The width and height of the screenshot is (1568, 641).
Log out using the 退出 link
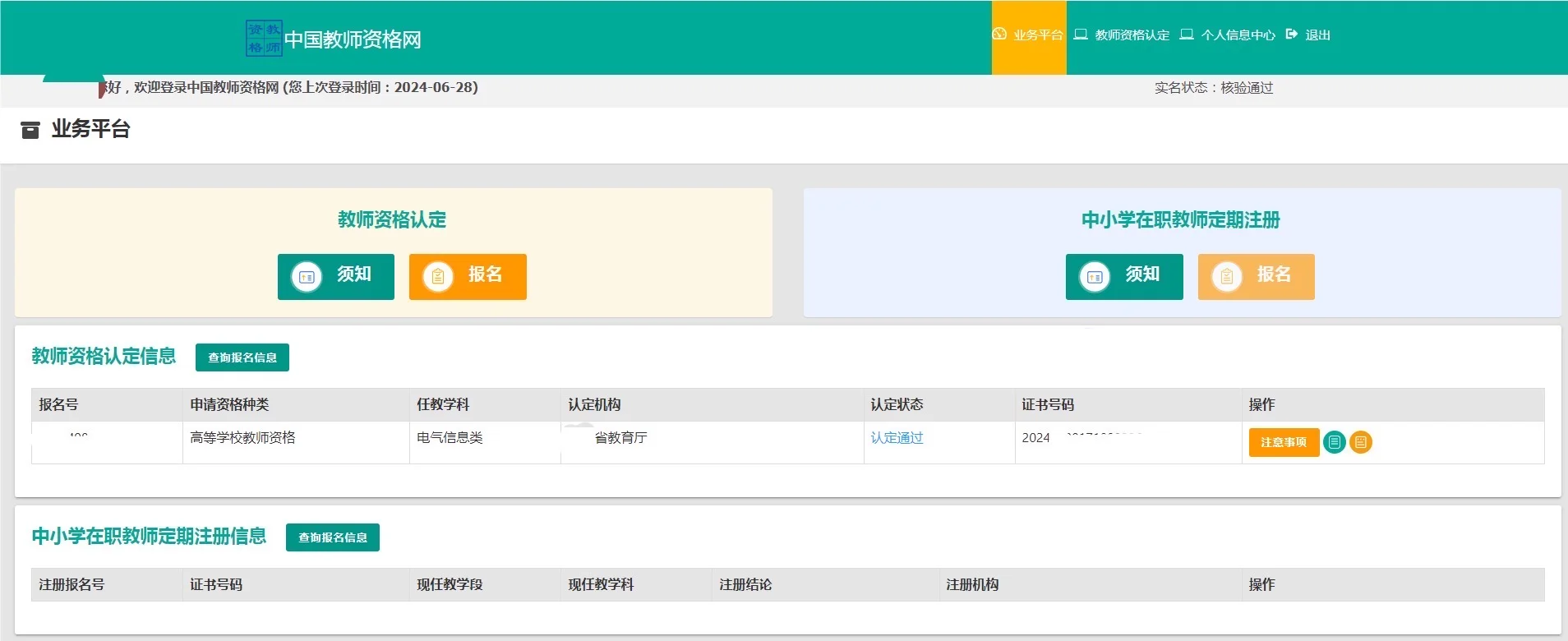click(x=1308, y=35)
